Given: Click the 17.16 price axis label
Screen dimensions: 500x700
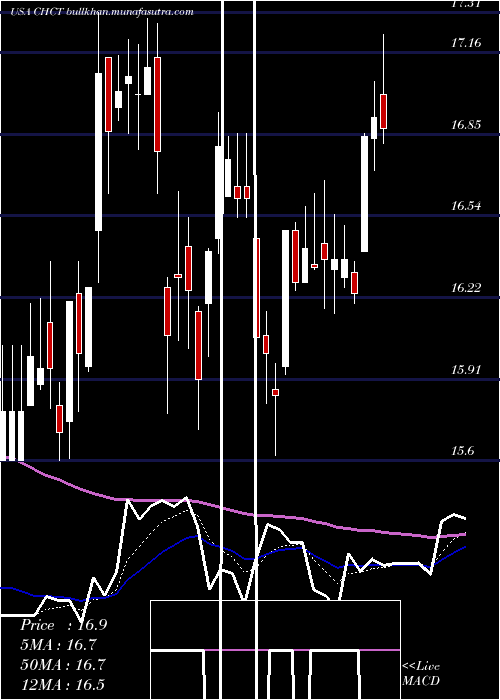Looking at the screenshot, I should [x=466, y=43].
